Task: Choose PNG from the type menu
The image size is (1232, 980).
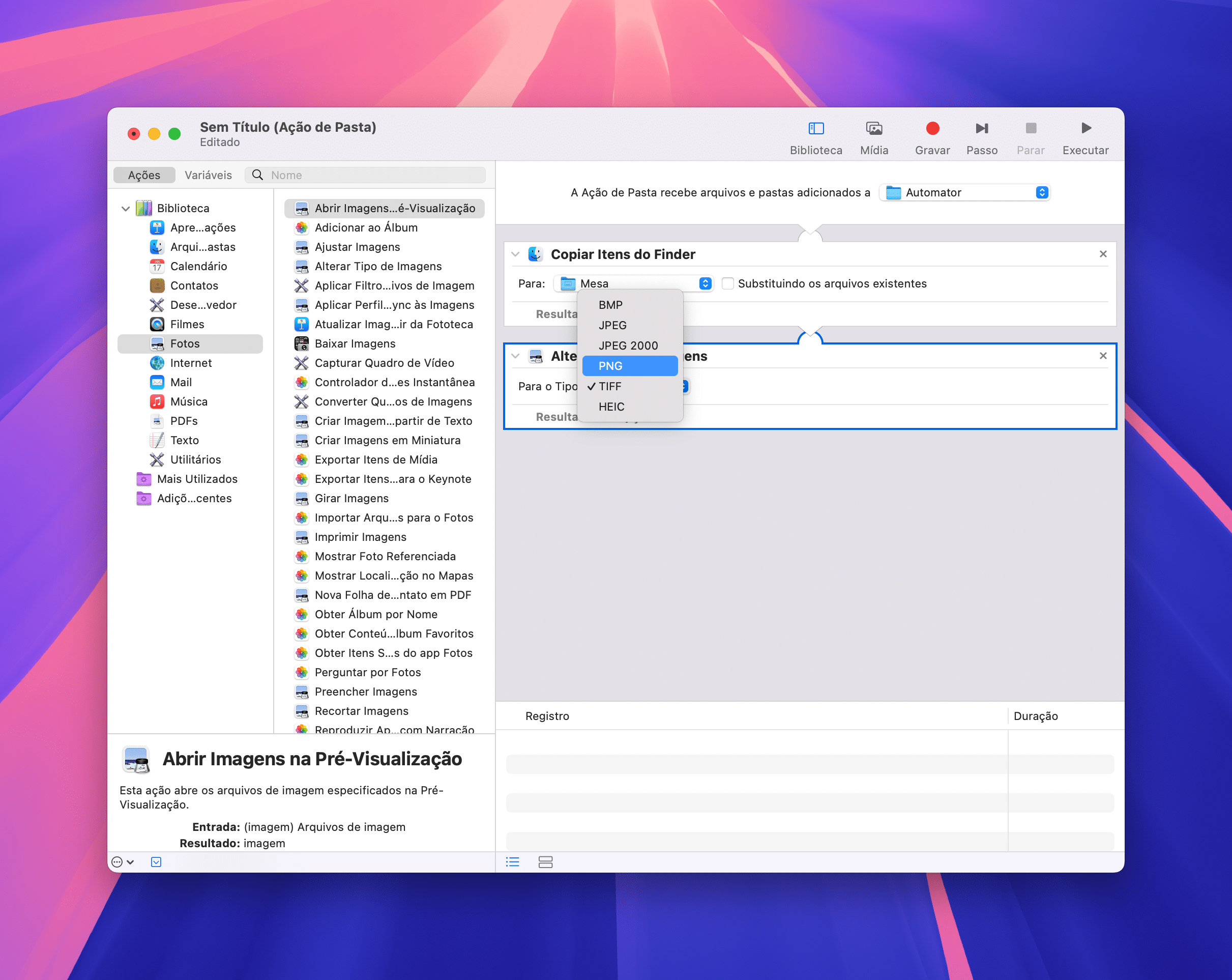Action: [x=630, y=366]
